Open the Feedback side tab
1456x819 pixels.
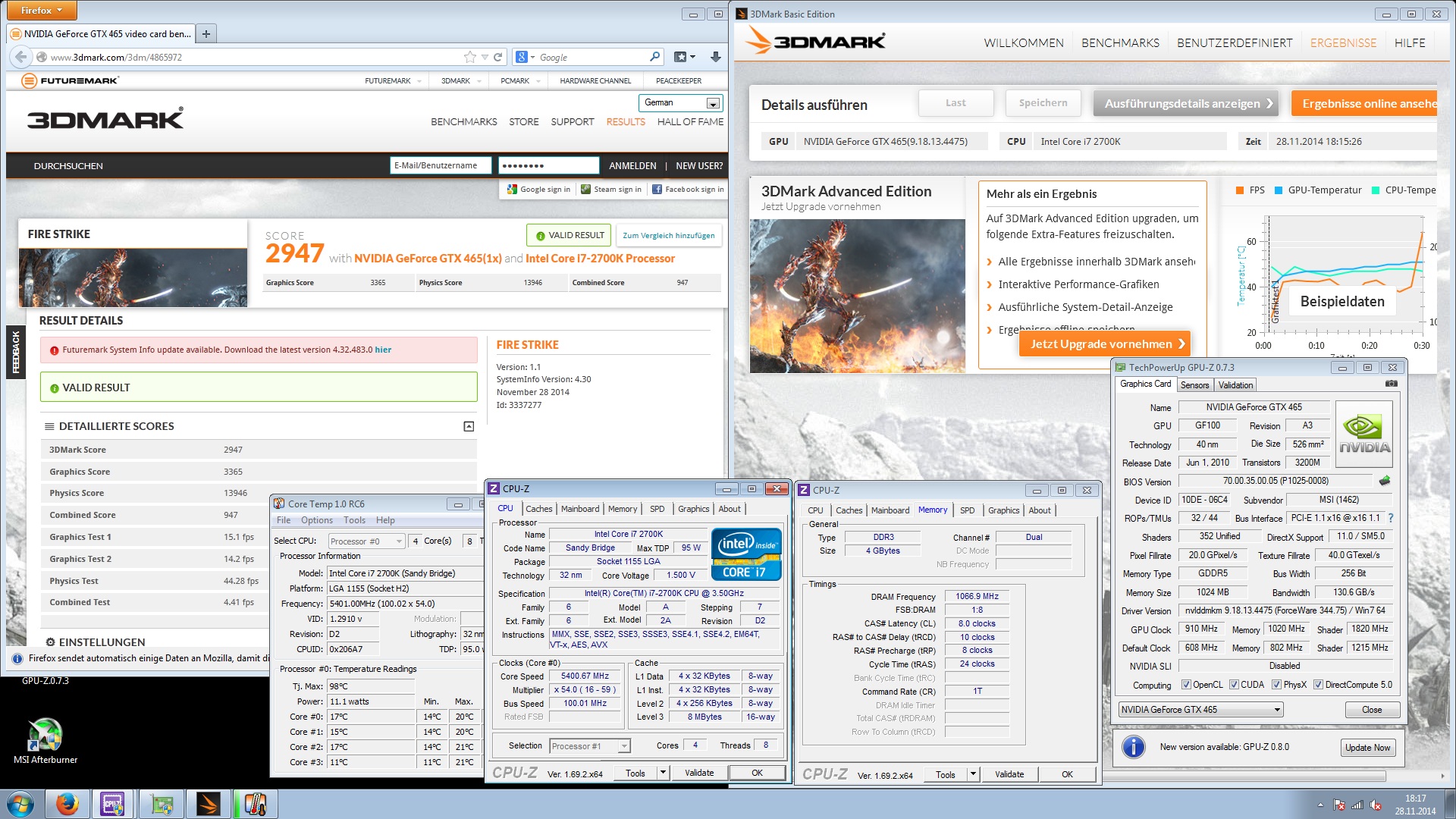(x=15, y=353)
